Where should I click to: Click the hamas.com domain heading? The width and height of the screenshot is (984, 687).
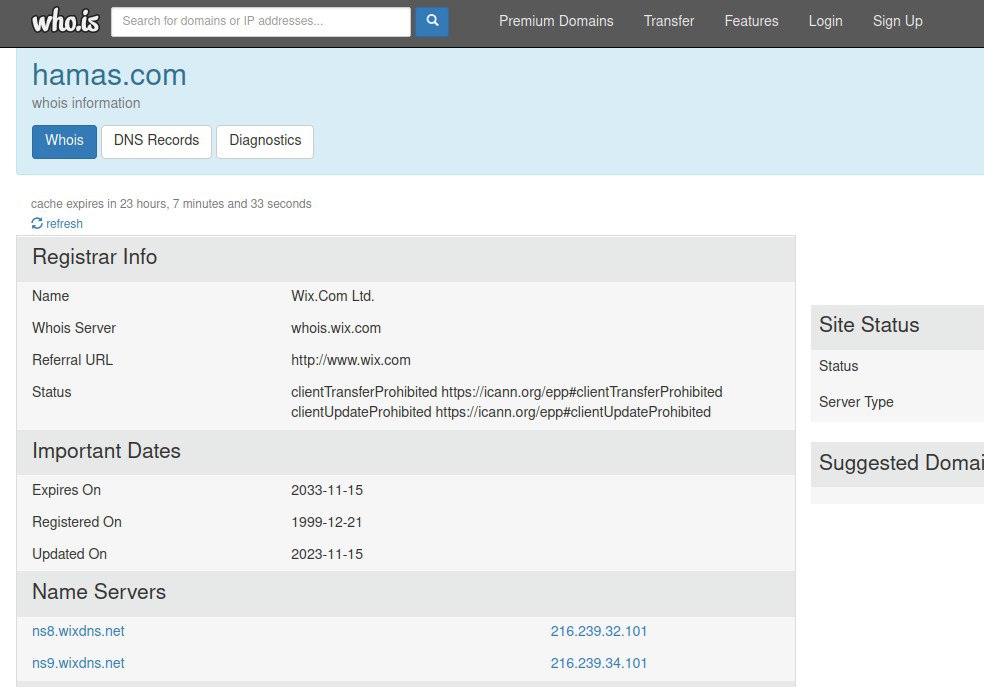click(109, 75)
